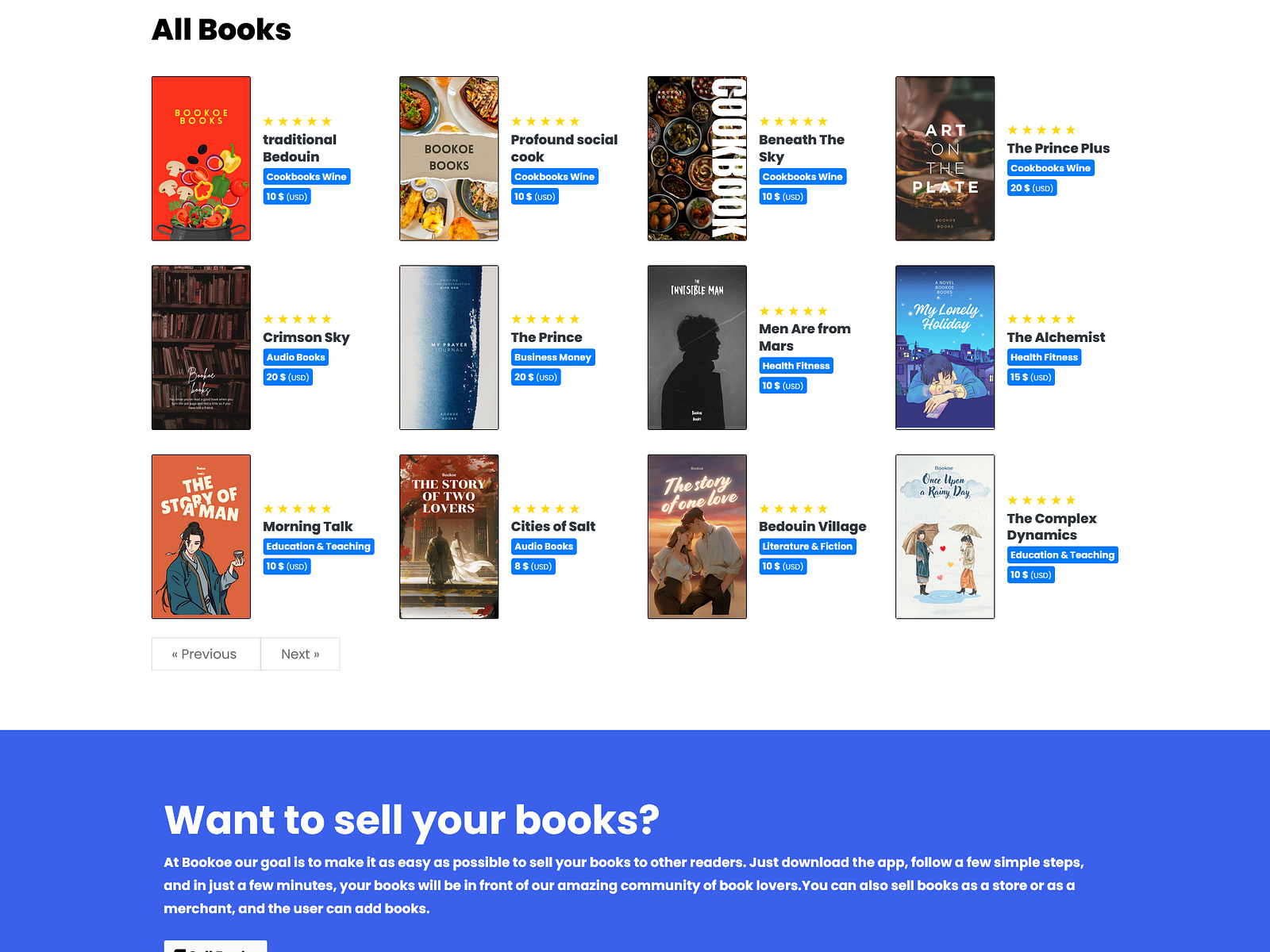The width and height of the screenshot is (1270, 952).
Task: Go to the next page of books
Action: pyautogui.click(x=300, y=654)
